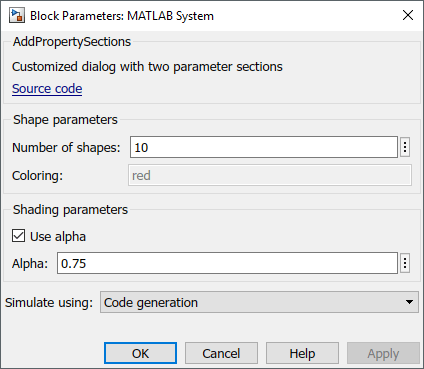424x369 pixels.
Task: Toggle the Use alpha checkbox
Action: [18, 236]
